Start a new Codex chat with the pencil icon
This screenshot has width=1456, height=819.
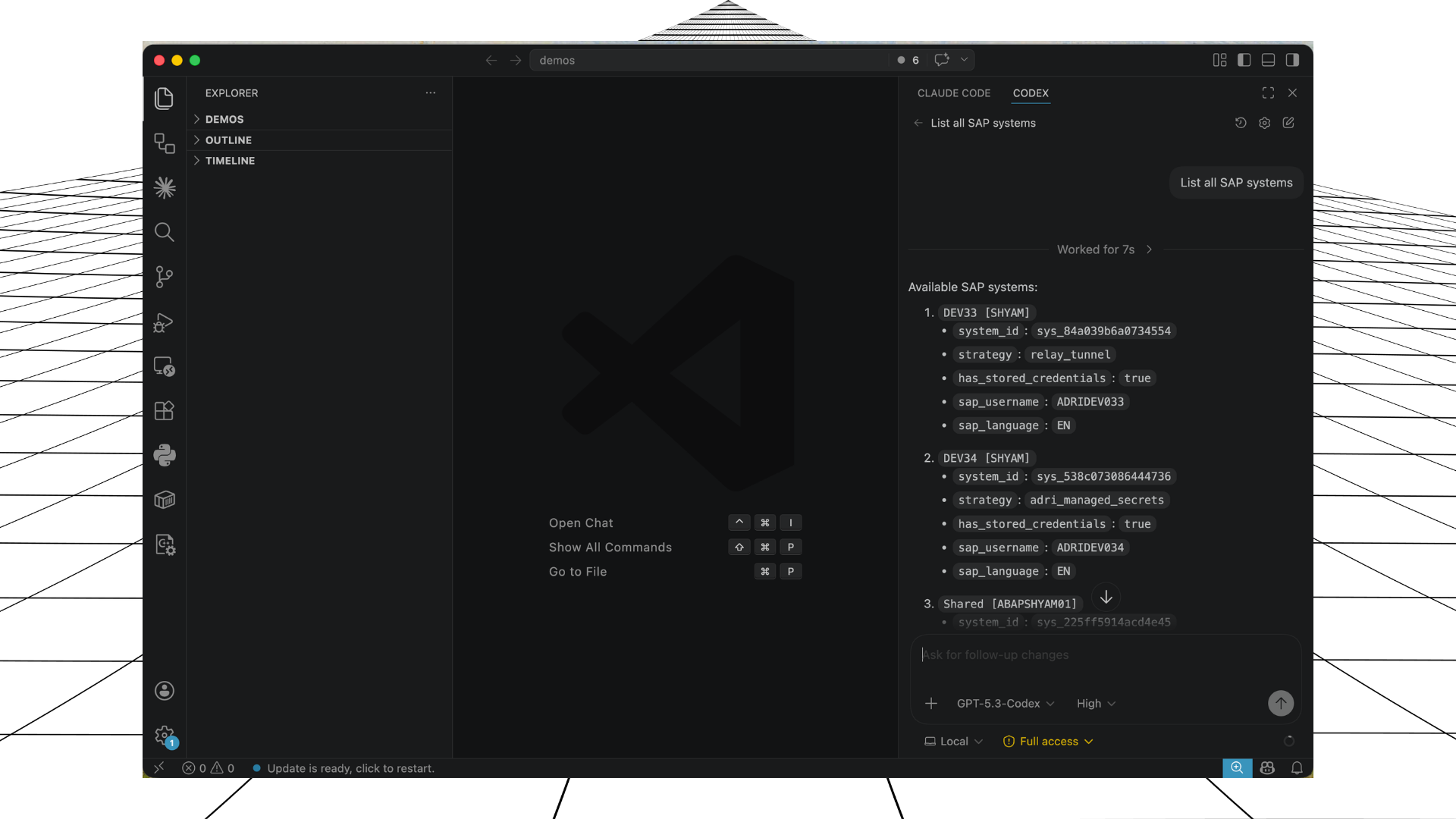tap(1288, 122)
